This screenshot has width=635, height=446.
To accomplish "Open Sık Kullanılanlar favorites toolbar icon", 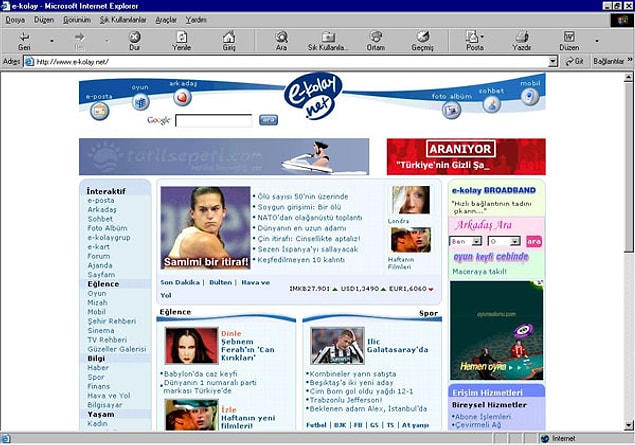I will pyautogui.click(x=328, y=41).
